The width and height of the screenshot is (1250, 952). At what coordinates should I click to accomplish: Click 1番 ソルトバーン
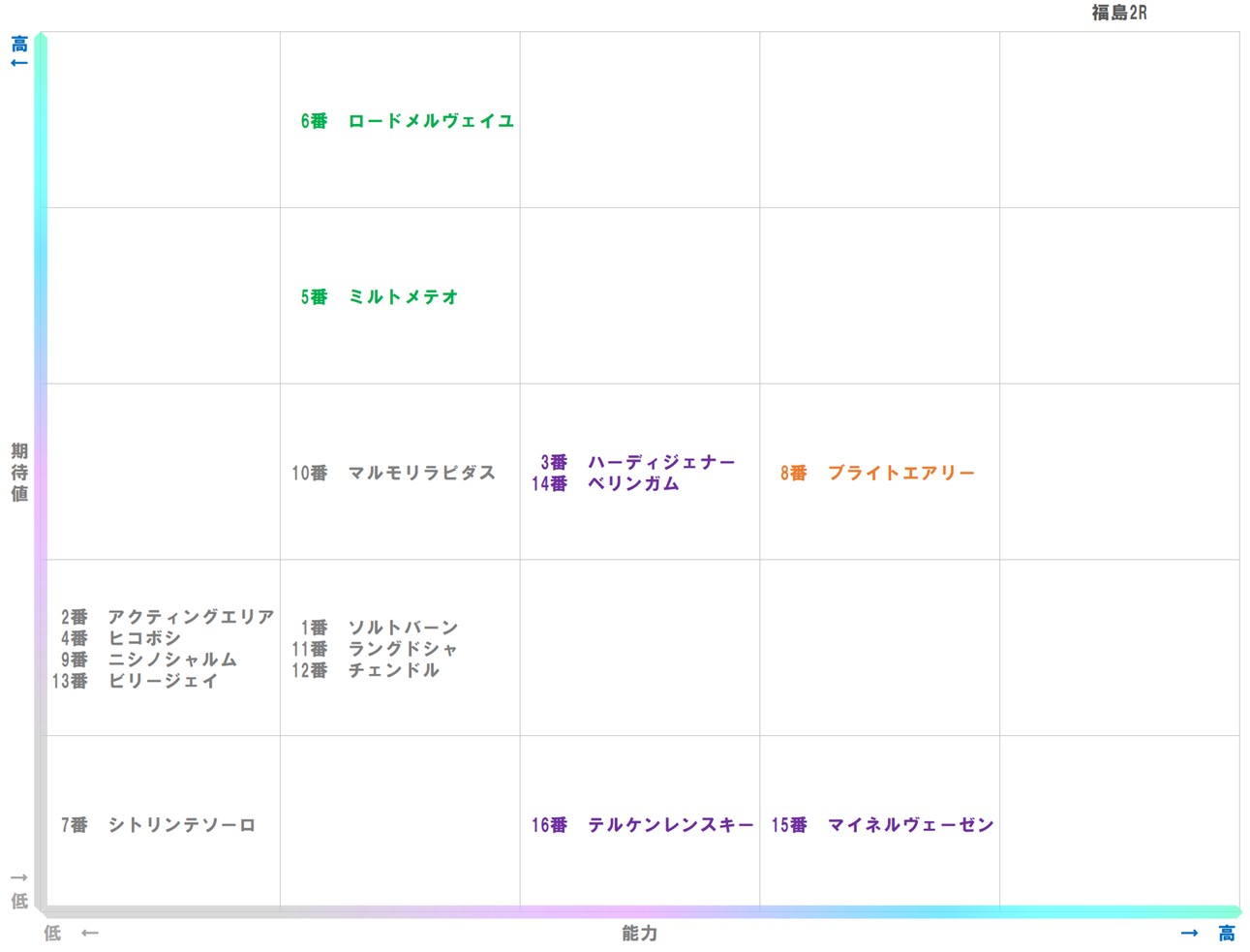coord(378,627)
